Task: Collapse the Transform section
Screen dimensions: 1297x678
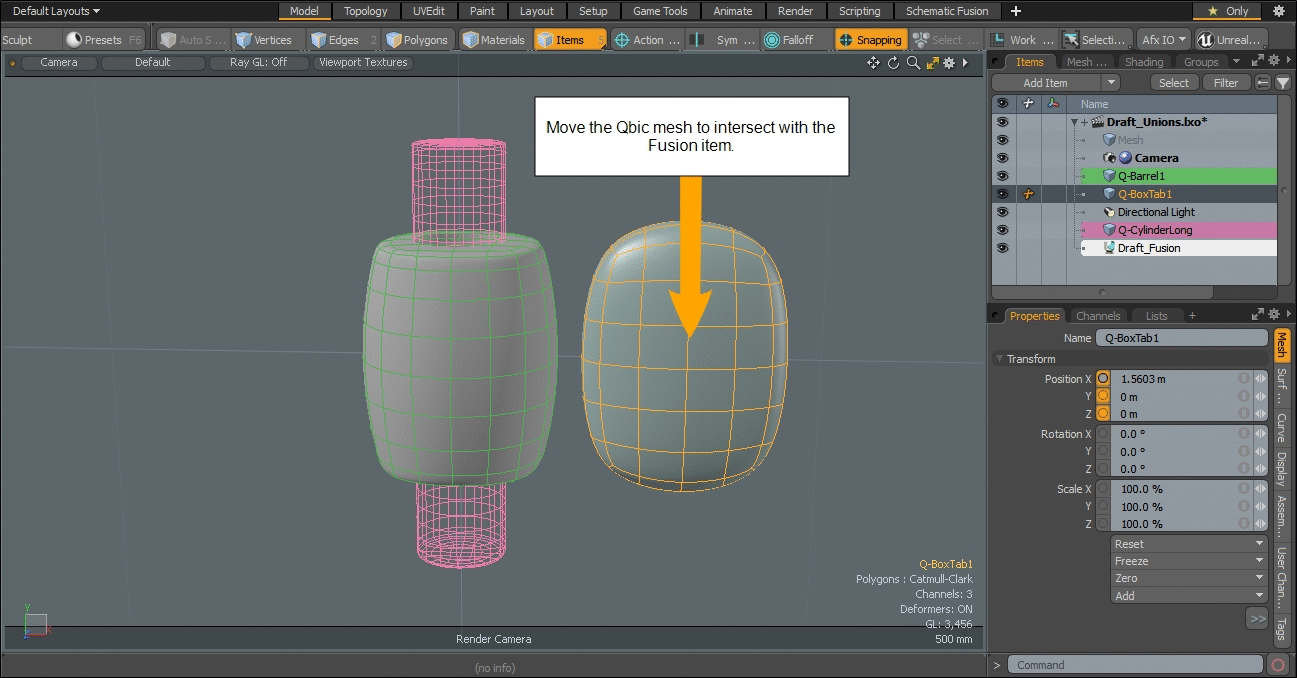Action: tap(999, 359)
